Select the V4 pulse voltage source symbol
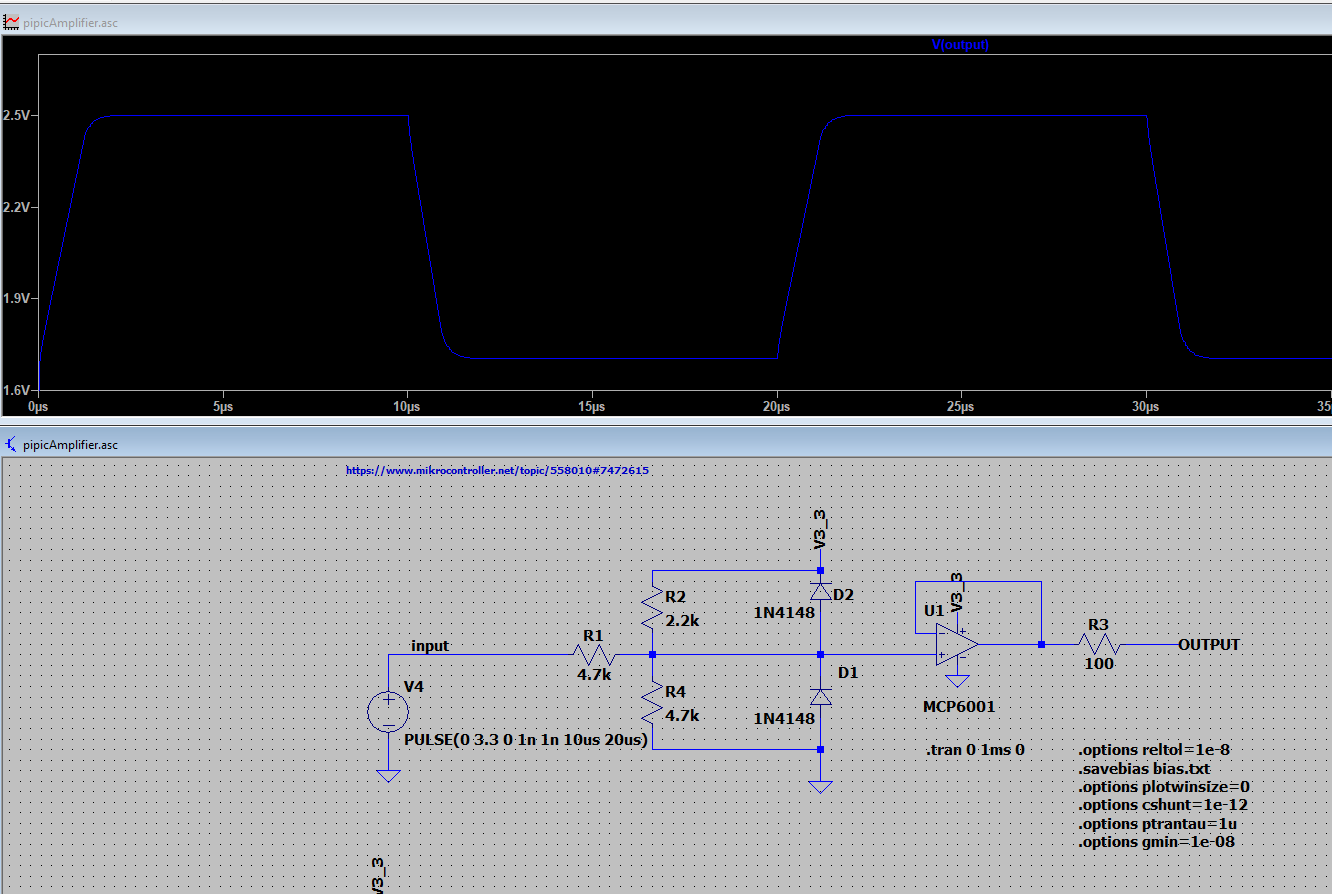The height and width of the screenshot is (894, 1332). [389, 711]
